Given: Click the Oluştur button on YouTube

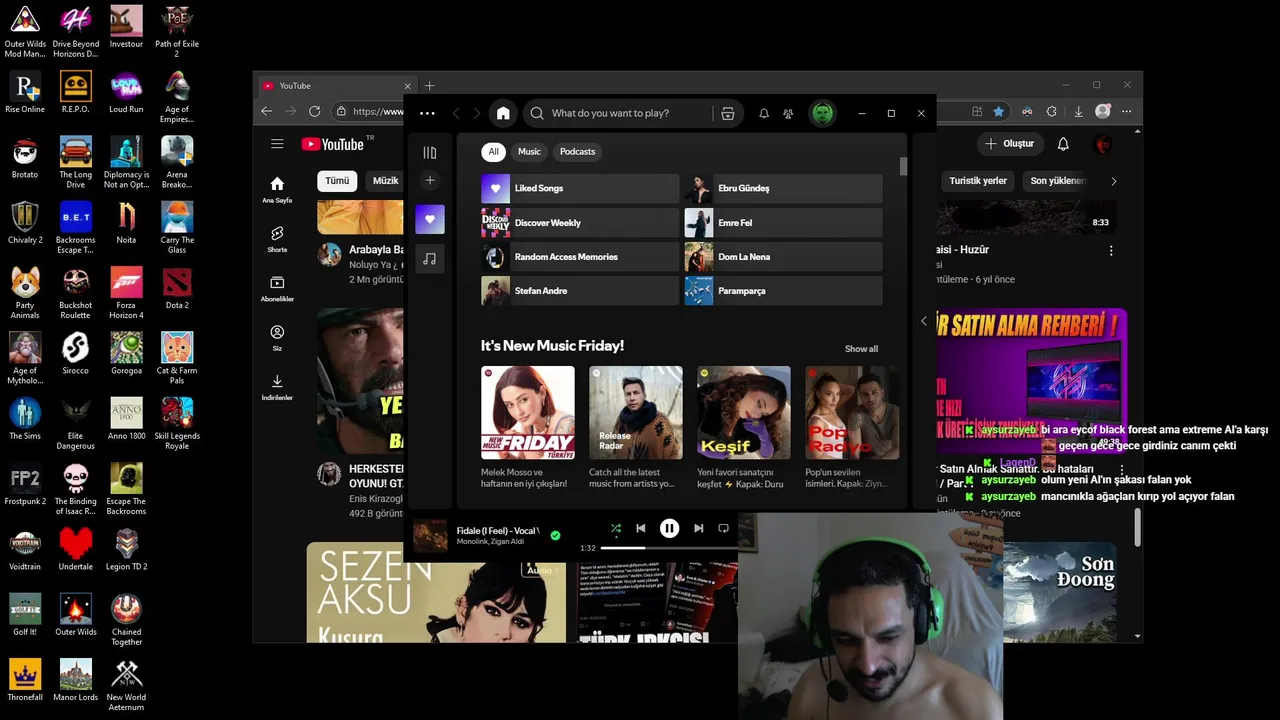Looking at the screenshot, I should pyautogui.click(x=1009, y=144).
